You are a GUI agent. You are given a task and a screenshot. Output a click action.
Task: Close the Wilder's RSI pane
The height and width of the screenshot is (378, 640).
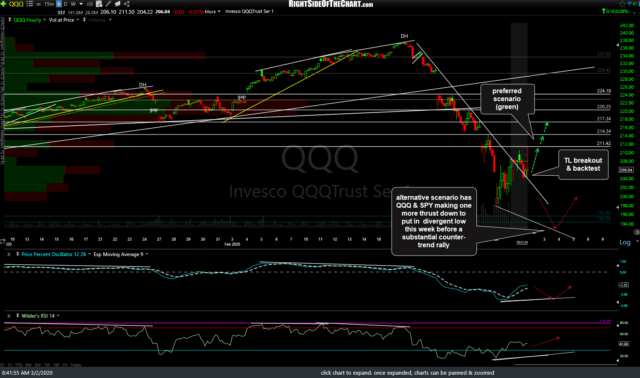9,316
